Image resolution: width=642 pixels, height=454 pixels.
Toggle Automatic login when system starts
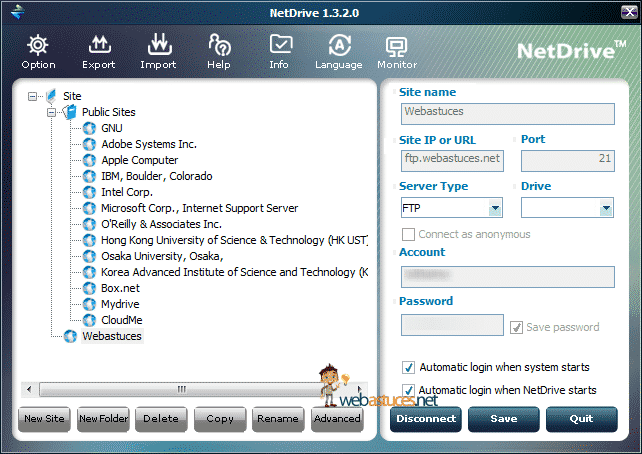click(x=408, y=367)
